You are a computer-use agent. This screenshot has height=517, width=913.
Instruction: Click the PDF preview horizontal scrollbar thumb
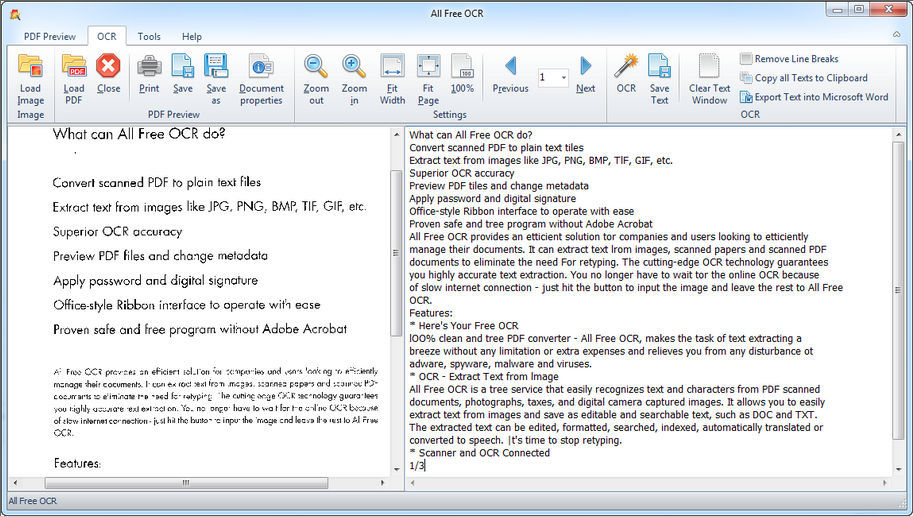(x=186, y=483)
